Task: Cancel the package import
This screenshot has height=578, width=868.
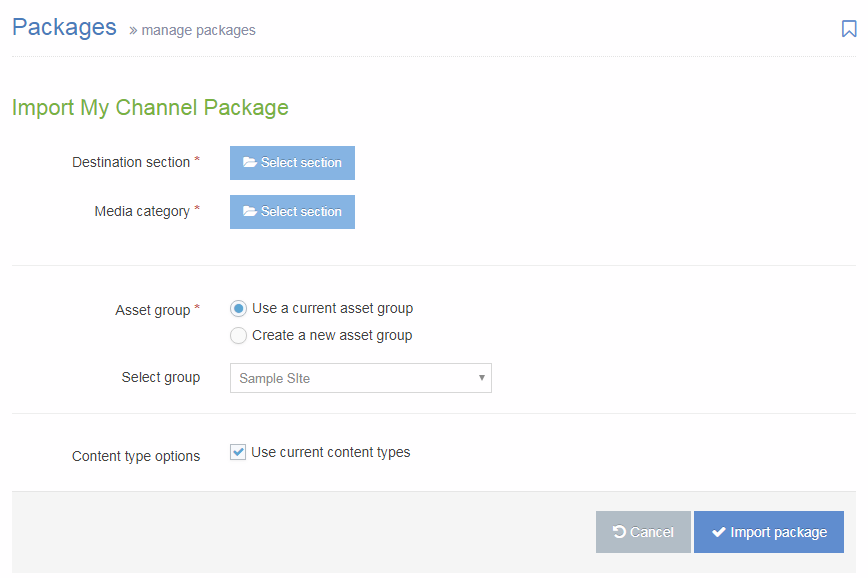Action: (643, 532)
